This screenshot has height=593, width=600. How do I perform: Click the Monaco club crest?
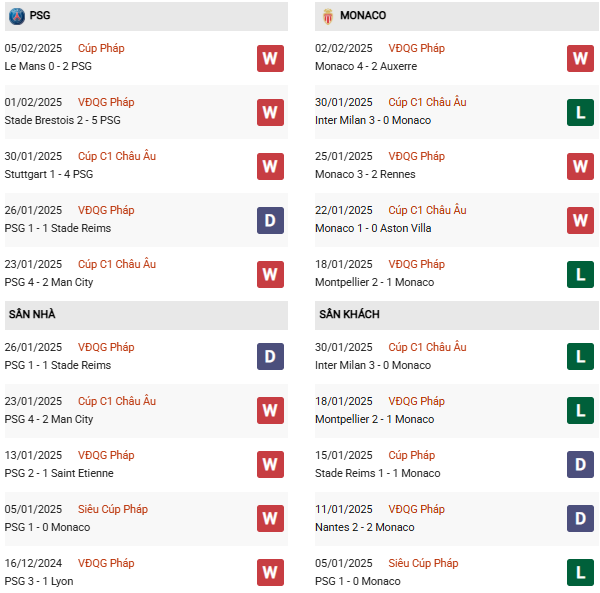[327, 16]
